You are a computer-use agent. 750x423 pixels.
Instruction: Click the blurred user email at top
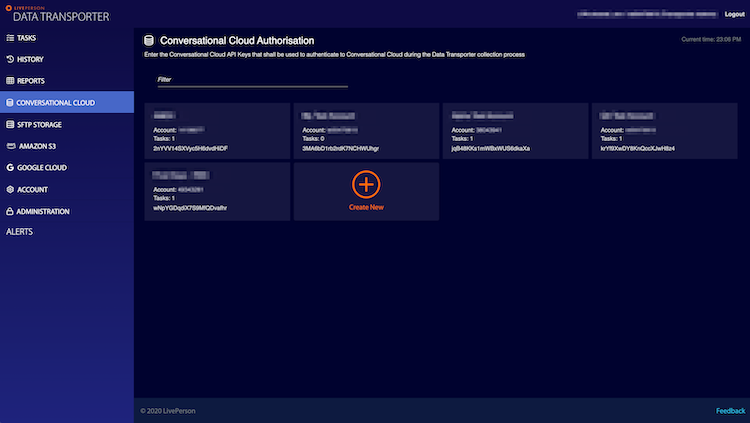coord(647,14)
